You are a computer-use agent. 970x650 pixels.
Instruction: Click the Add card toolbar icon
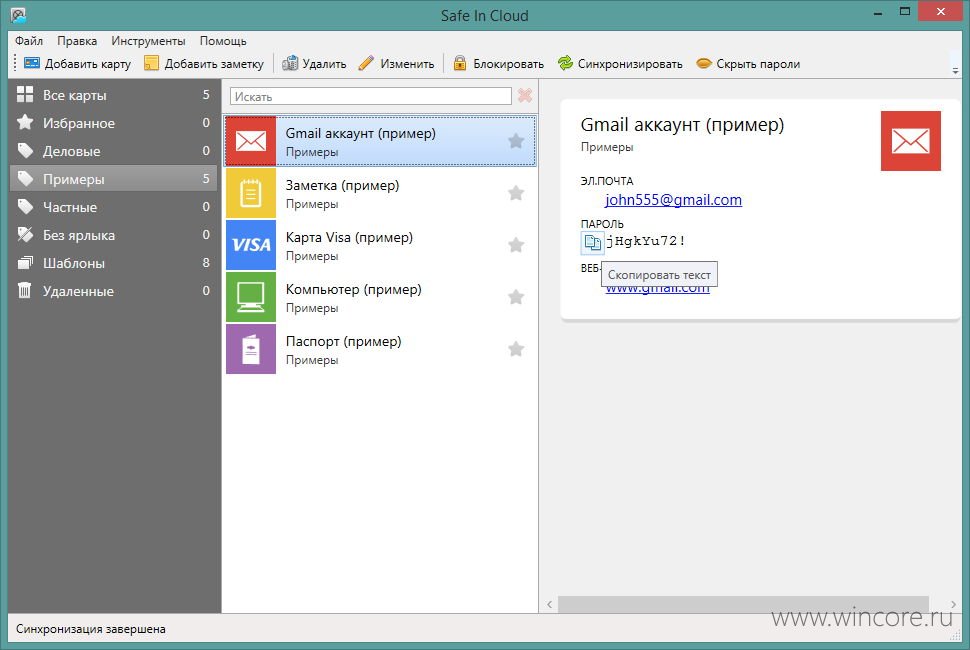click(x=32, y=63)
